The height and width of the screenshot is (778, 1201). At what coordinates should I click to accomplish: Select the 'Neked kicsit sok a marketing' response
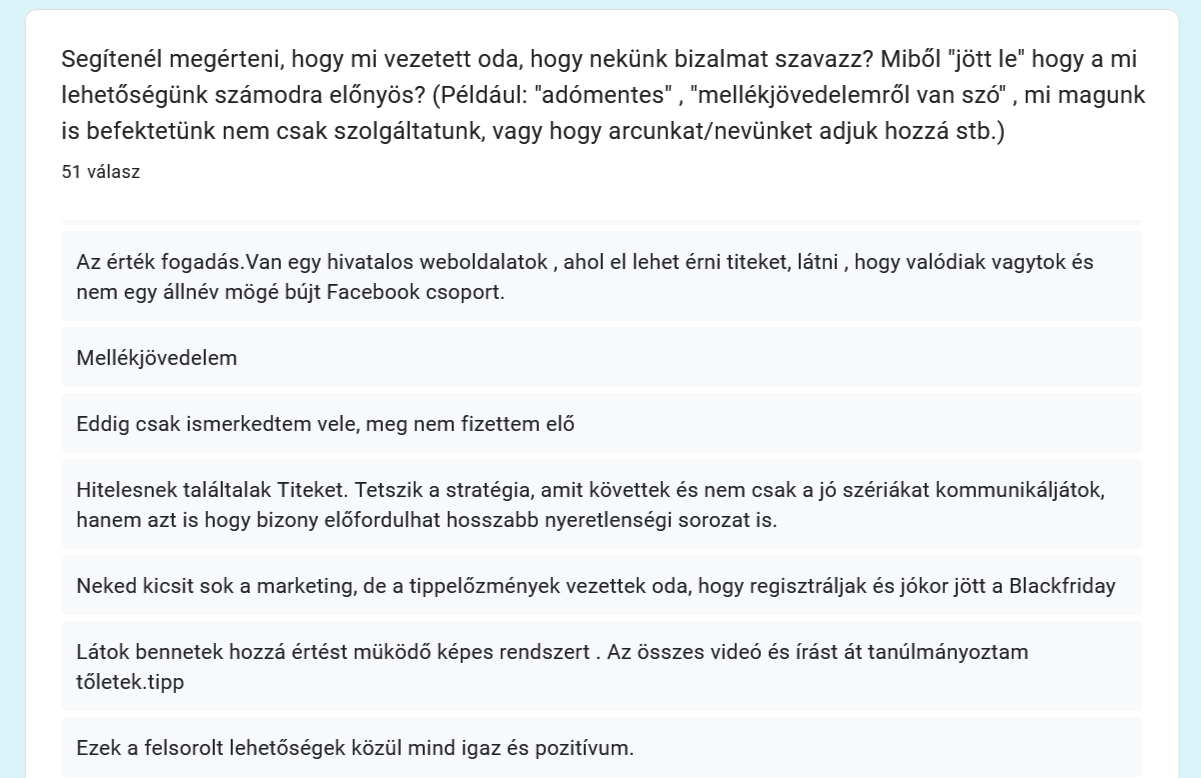[x=595, y=585]
